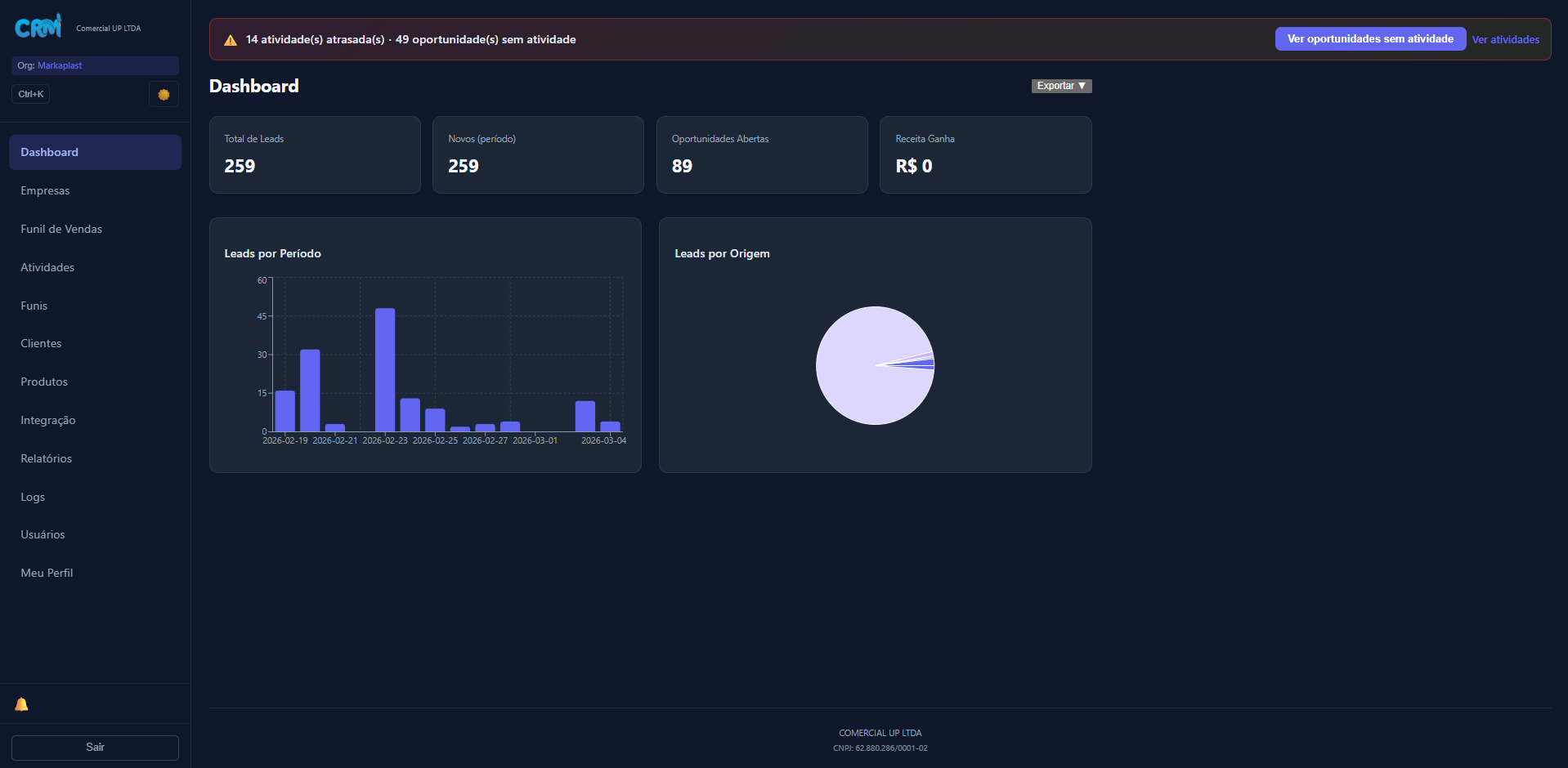Viewport: 1568px width, 768px height.
Task: Open the Integração section
Action: coord(48,420)
